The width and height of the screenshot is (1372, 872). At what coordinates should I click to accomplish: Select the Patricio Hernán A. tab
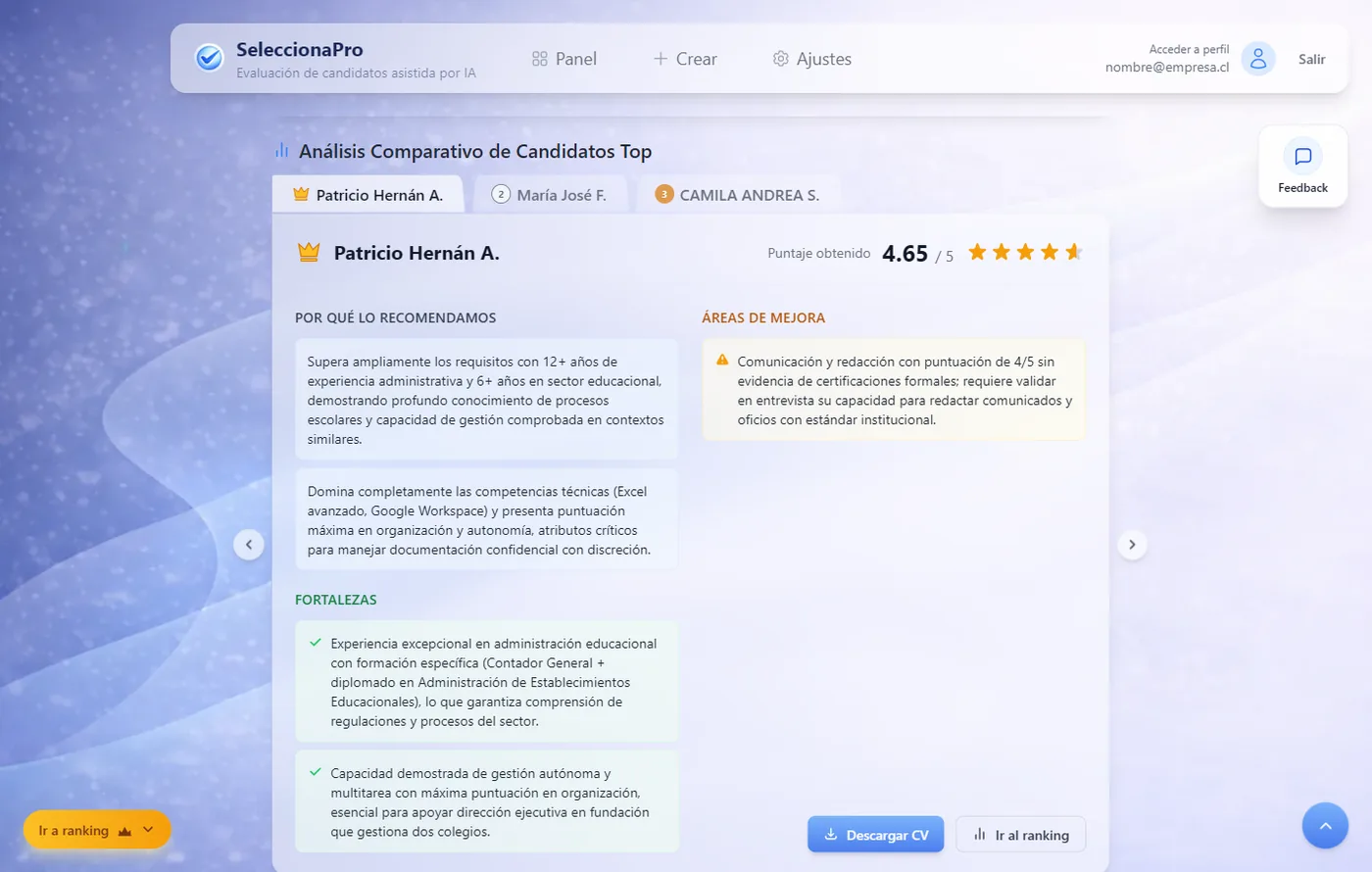click(367, 195)
